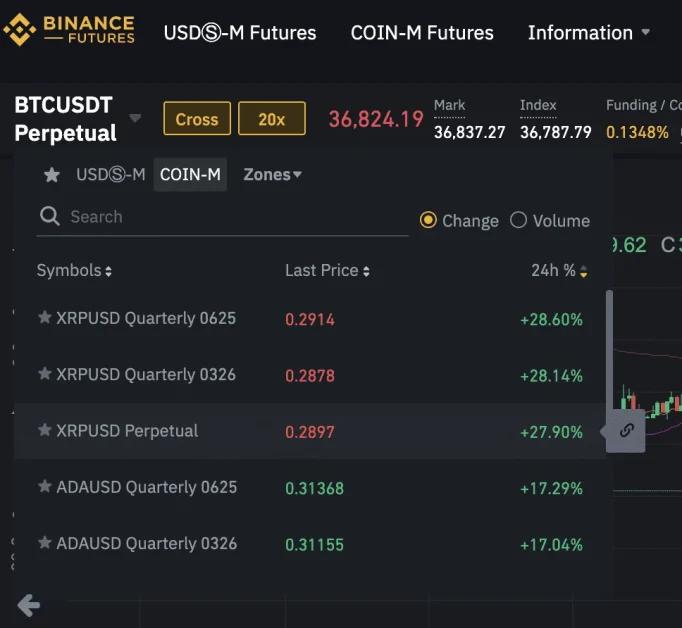Expand the Zones dropdown filter
Image resolution: width=682 pixels, height=628 pixels.
(272, 174)
